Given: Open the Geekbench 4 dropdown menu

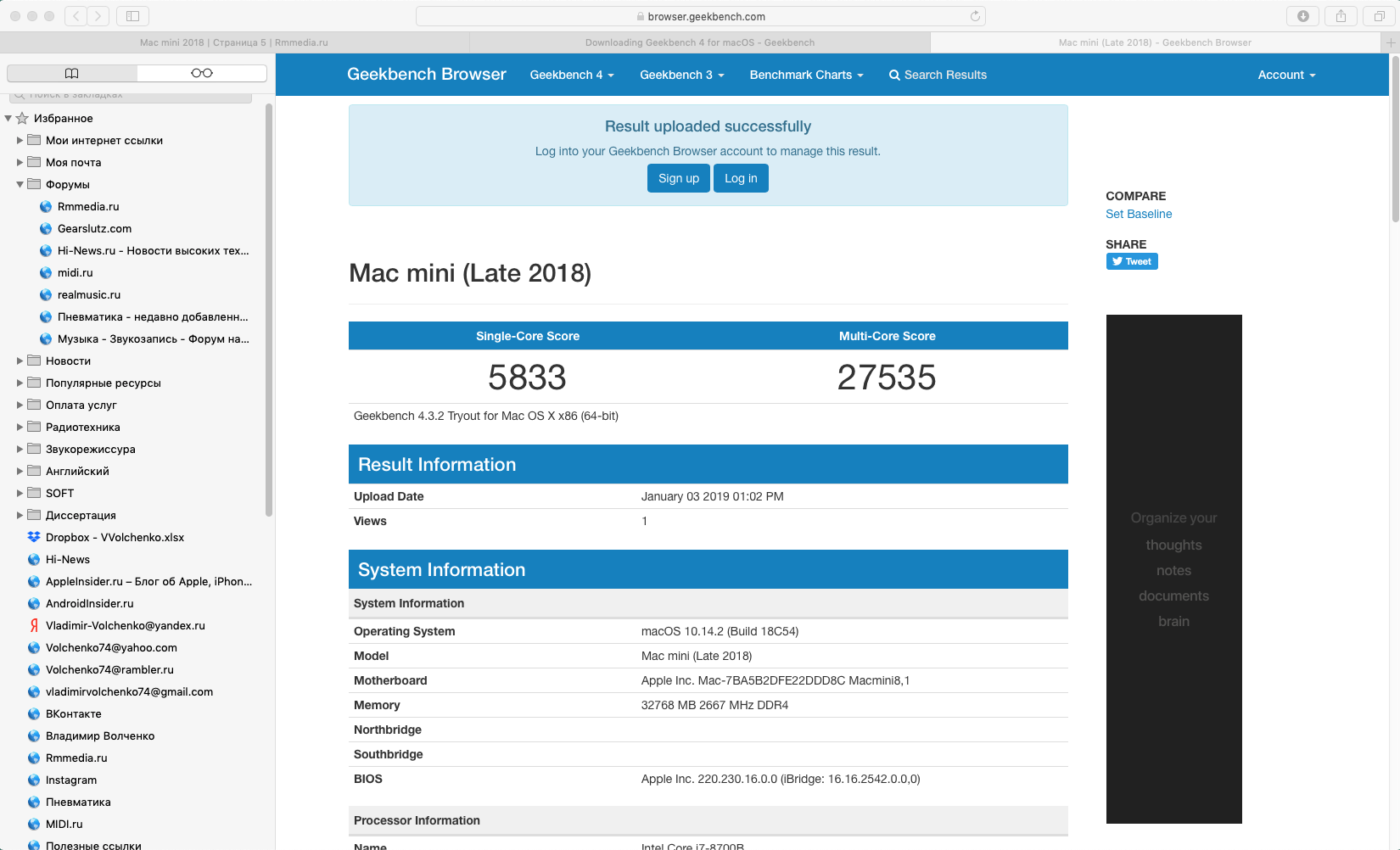Looking at the screenshot, I should [572, 75].
